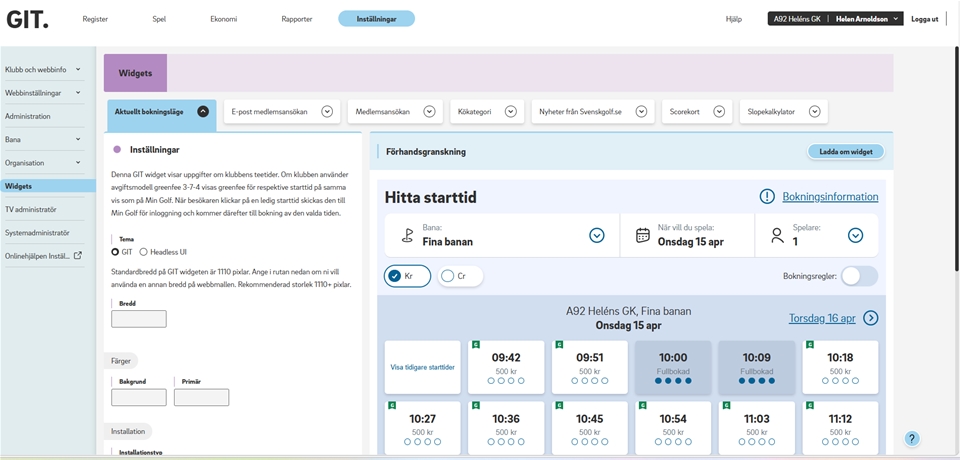960x460 pixels.
Task: Open Onlinehjälpen external link icon
Action: click(77, 255)
